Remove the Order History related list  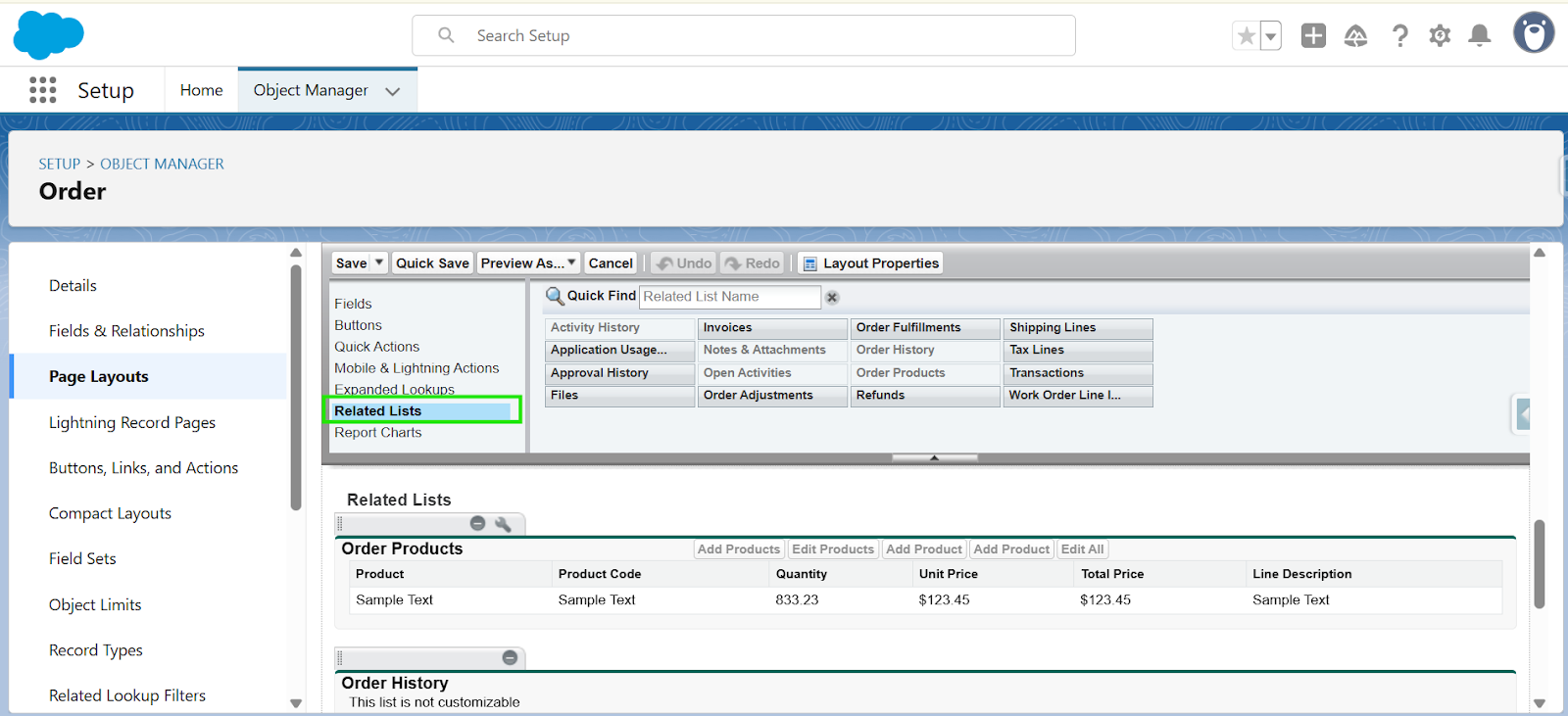tap(510, 657)
